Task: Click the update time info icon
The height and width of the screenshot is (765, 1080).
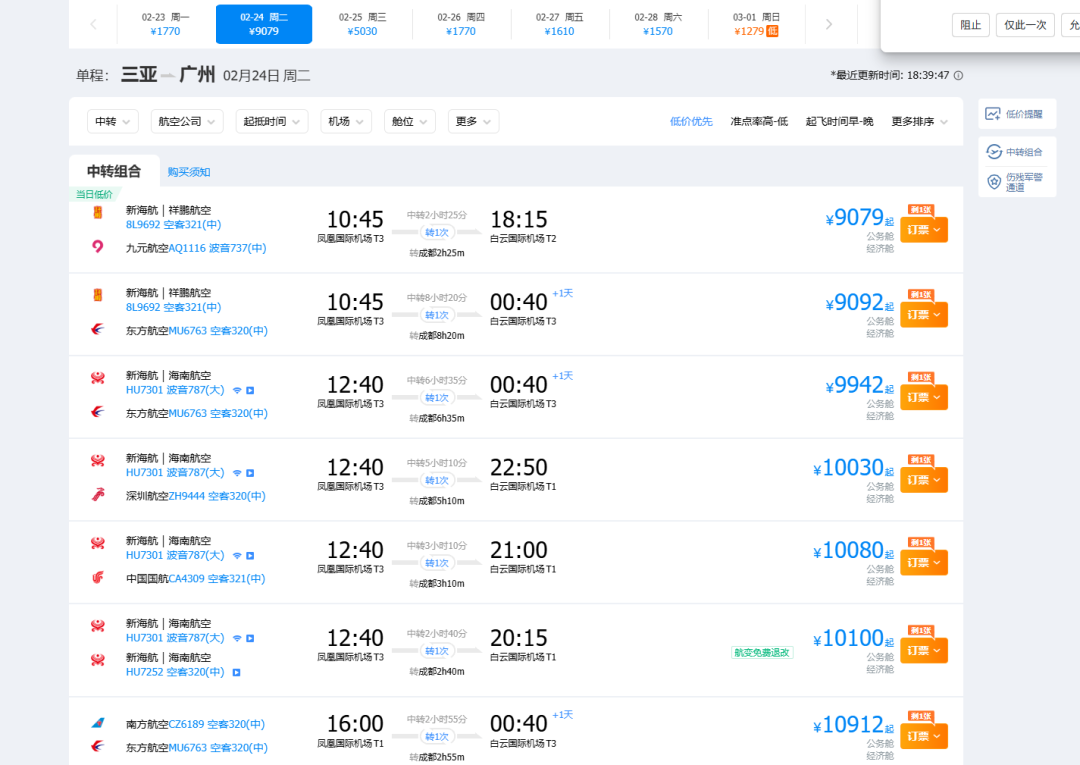Action: click(958, 76)
